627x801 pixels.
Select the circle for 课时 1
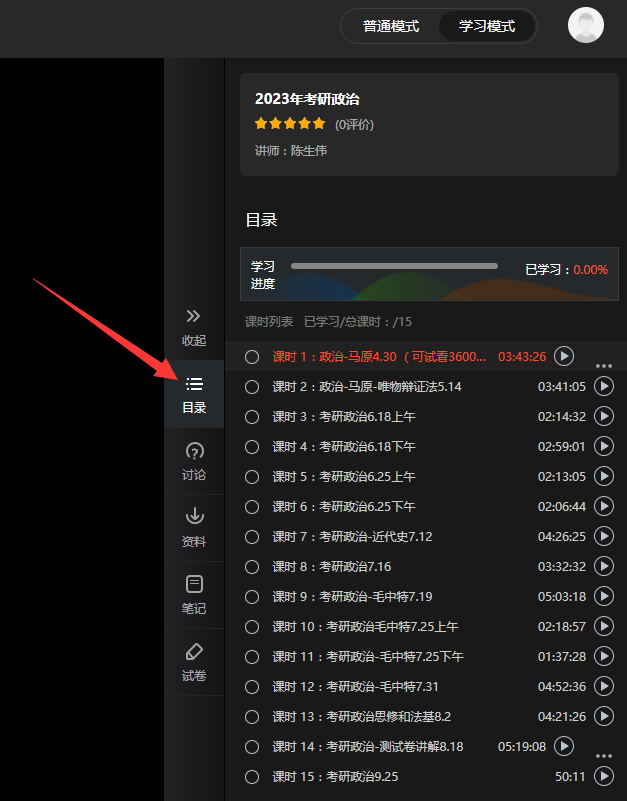252,357
